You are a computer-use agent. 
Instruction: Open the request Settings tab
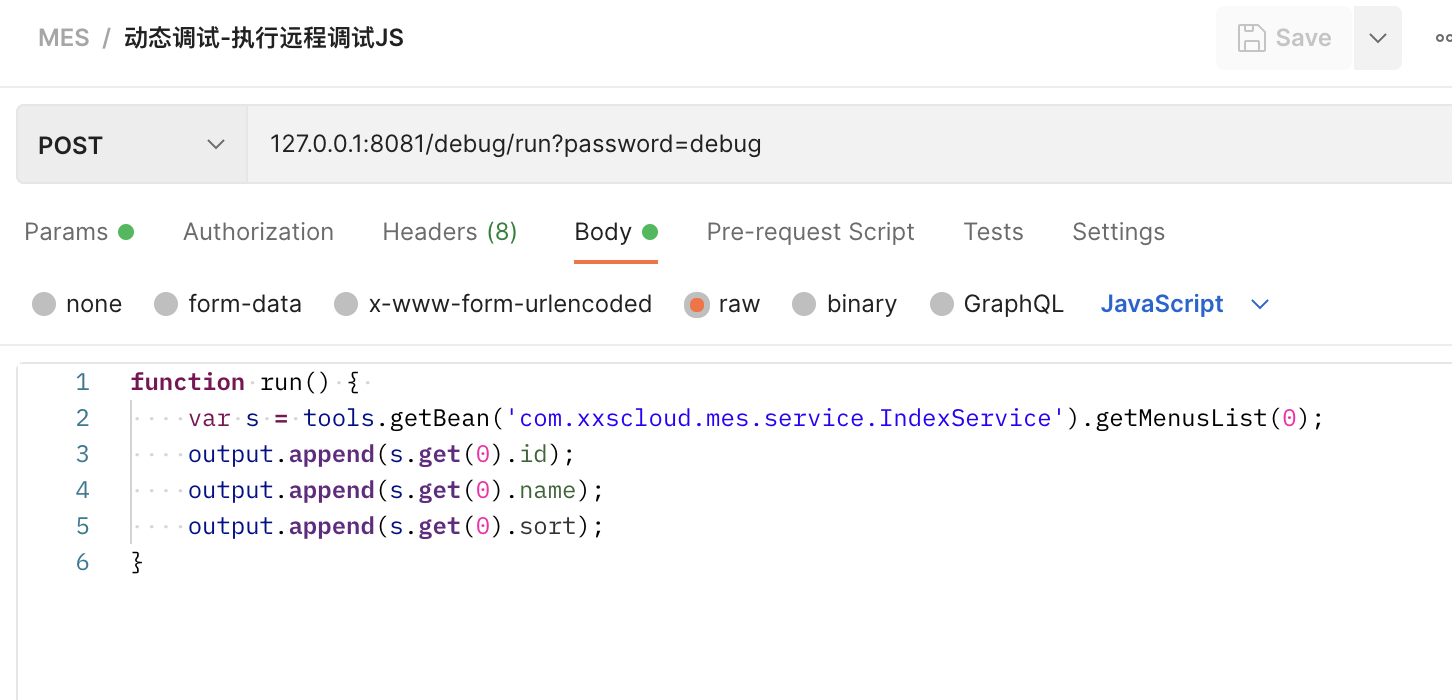1118,232
